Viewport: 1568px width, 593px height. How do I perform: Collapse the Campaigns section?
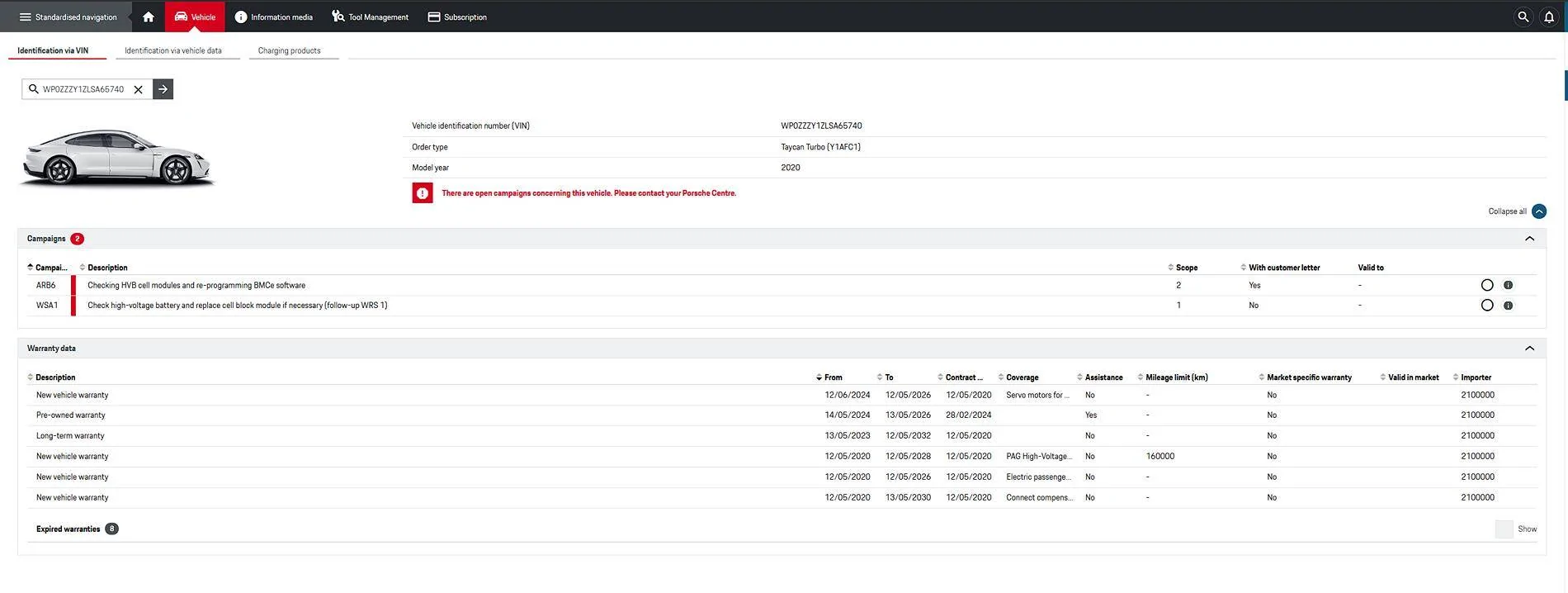[x=1529, y=239]
